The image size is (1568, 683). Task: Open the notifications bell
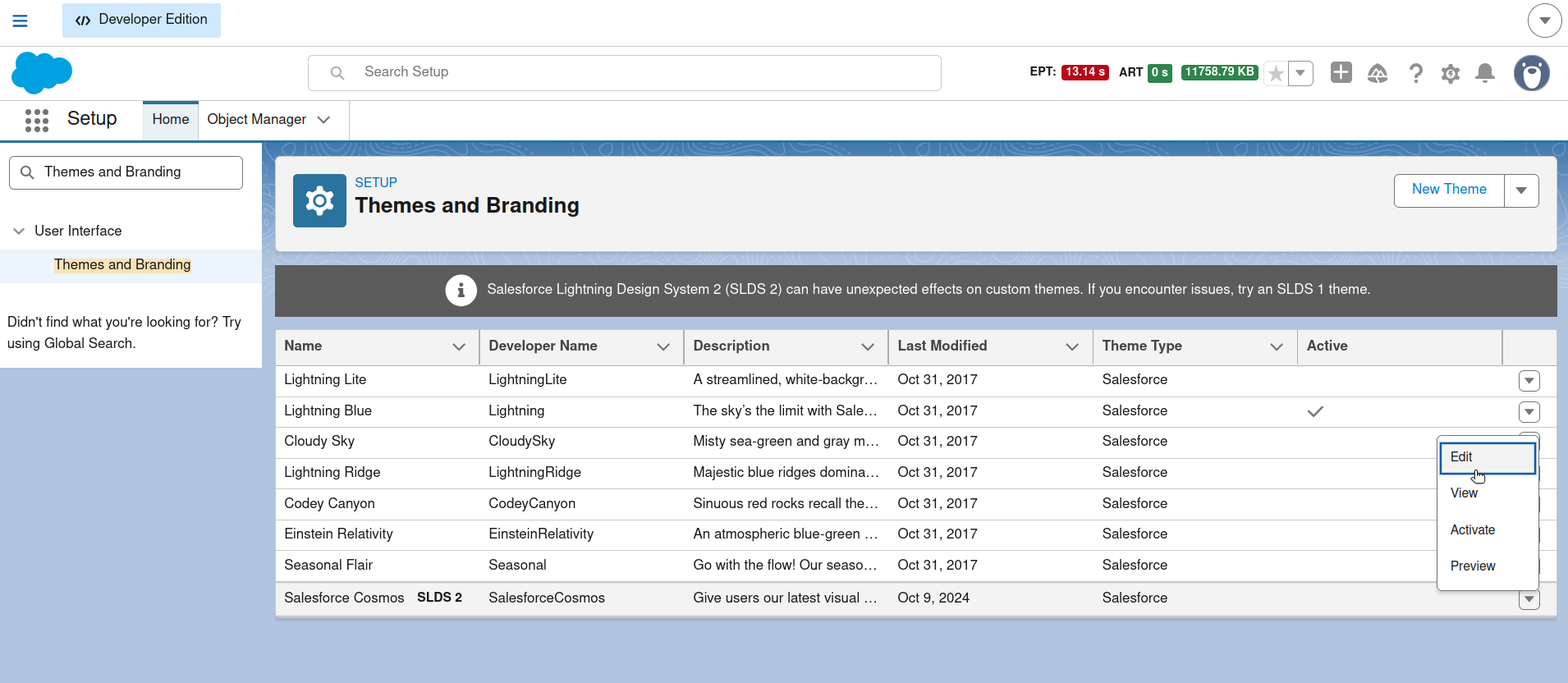pos(1485,73)
